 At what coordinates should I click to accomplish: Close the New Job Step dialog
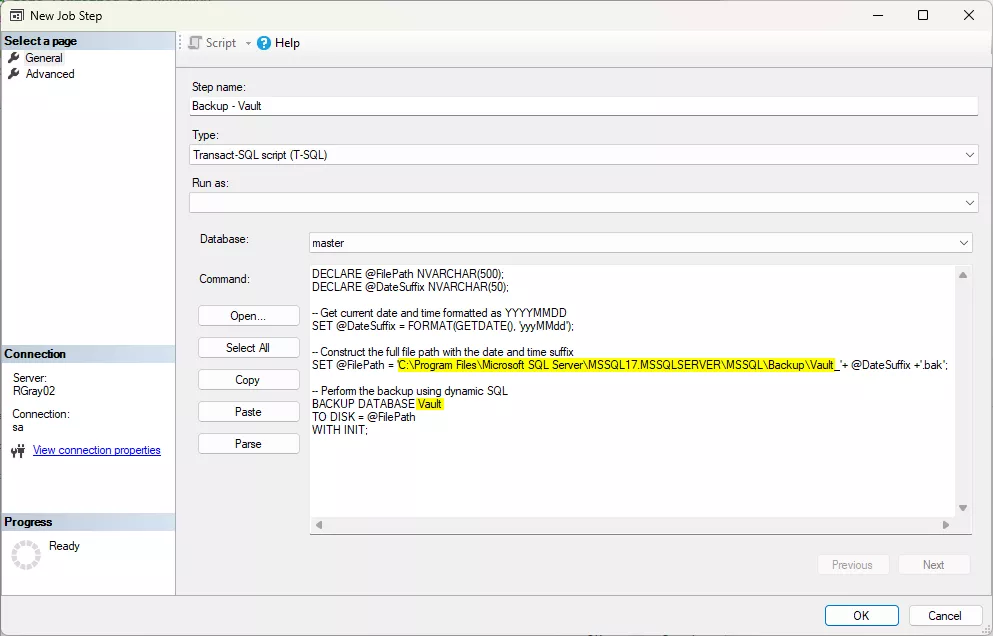pyautogui.click(x=969, y=15)
